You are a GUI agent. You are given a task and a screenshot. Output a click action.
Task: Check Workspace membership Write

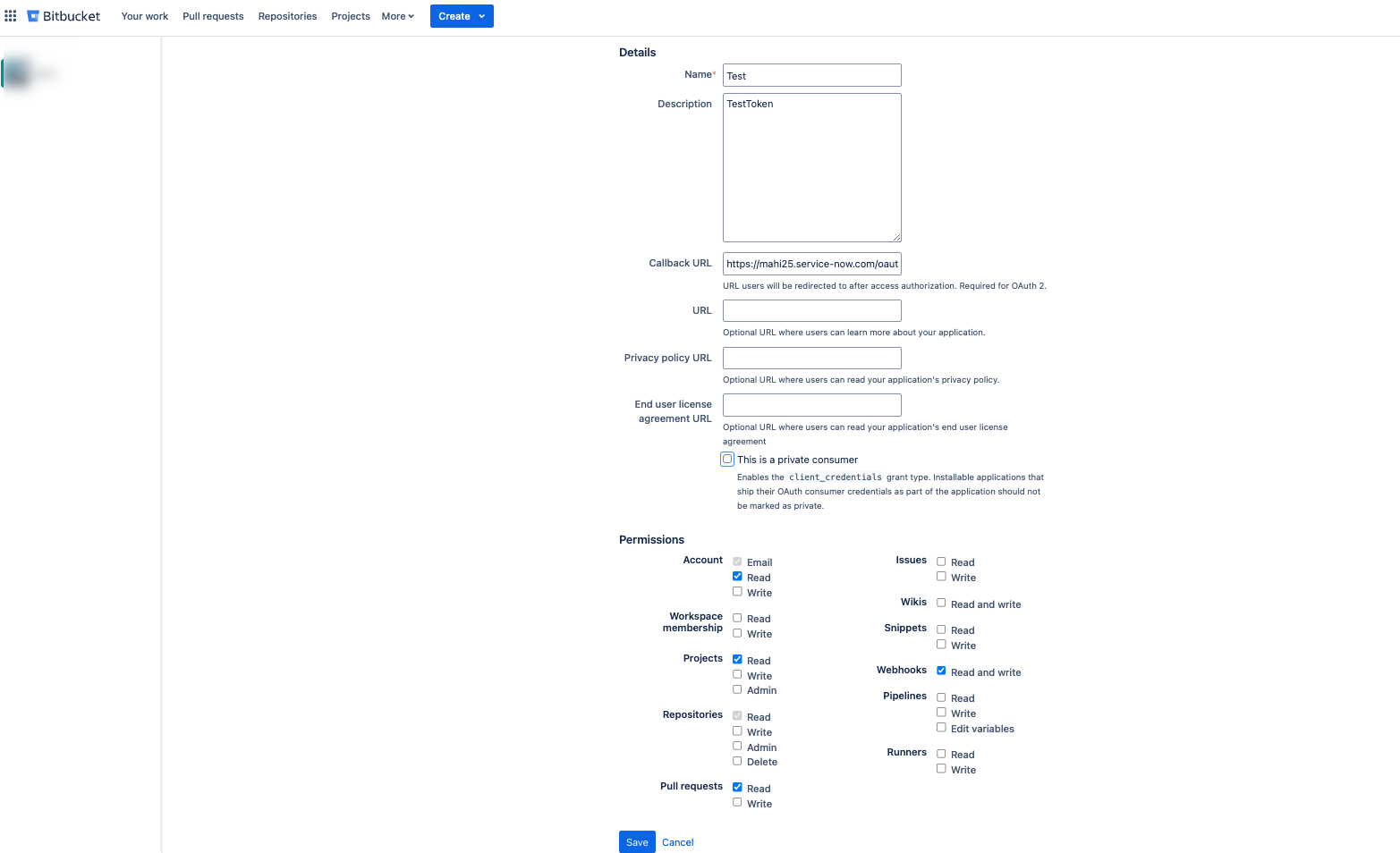tap(737, 633)
